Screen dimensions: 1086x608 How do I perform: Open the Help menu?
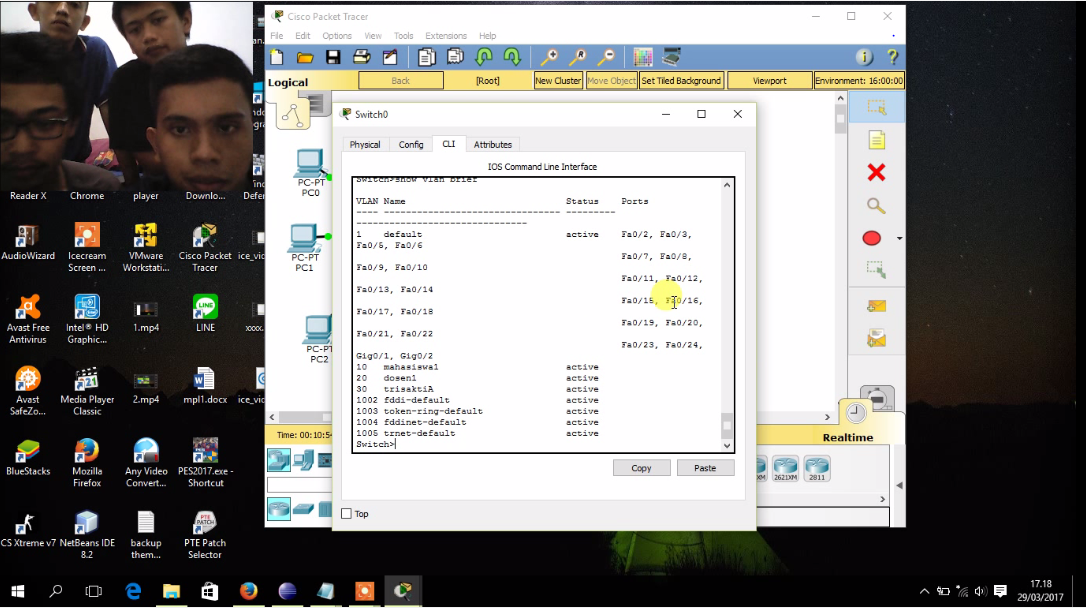(x=488, y=36)
